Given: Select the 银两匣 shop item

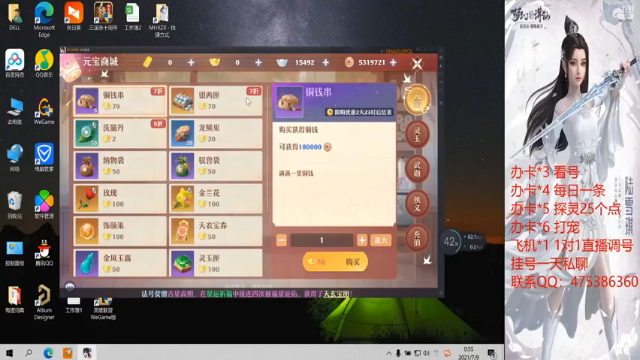Looking at the screenshot, I should (x=216, y=101).
